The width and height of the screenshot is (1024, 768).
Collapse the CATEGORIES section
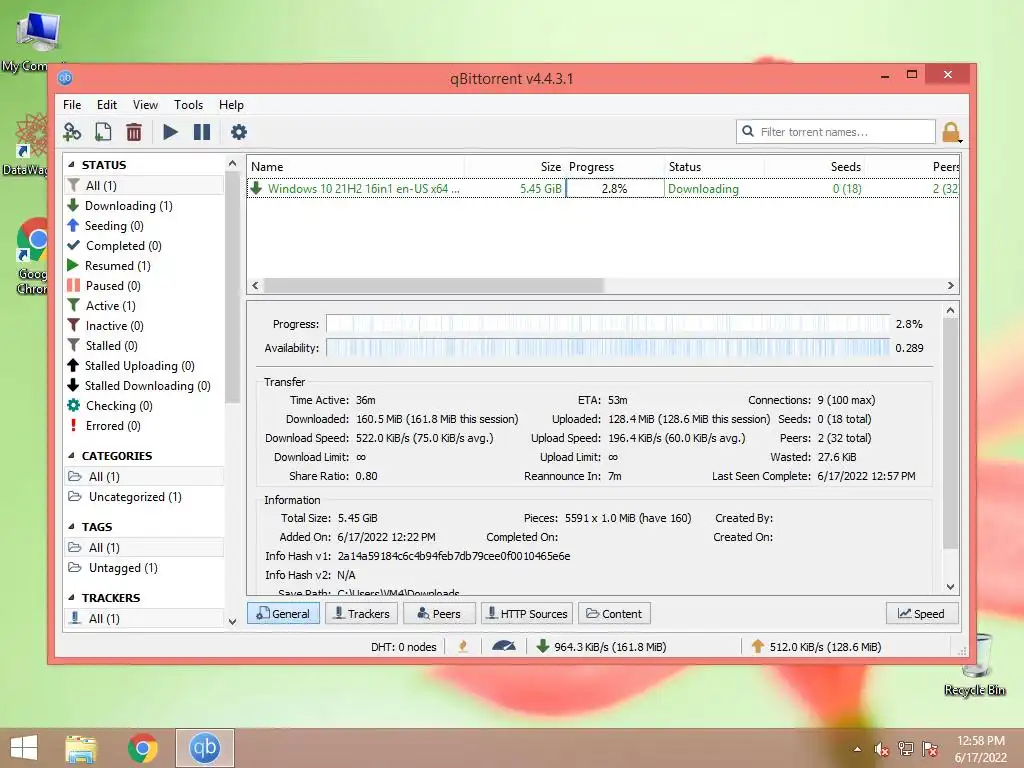[x=71, y=456]
